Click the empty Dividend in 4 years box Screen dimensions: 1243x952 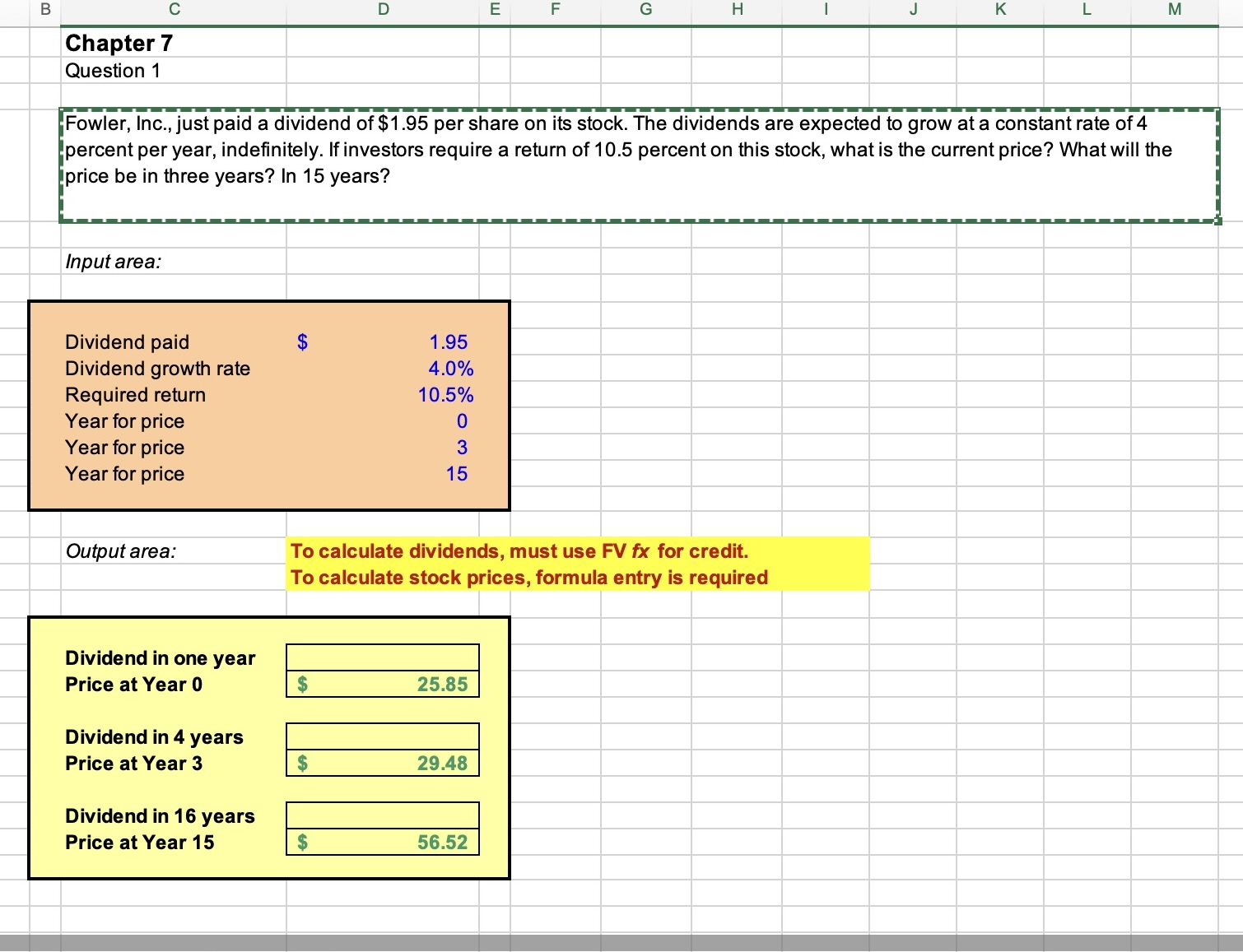[382, 735]
